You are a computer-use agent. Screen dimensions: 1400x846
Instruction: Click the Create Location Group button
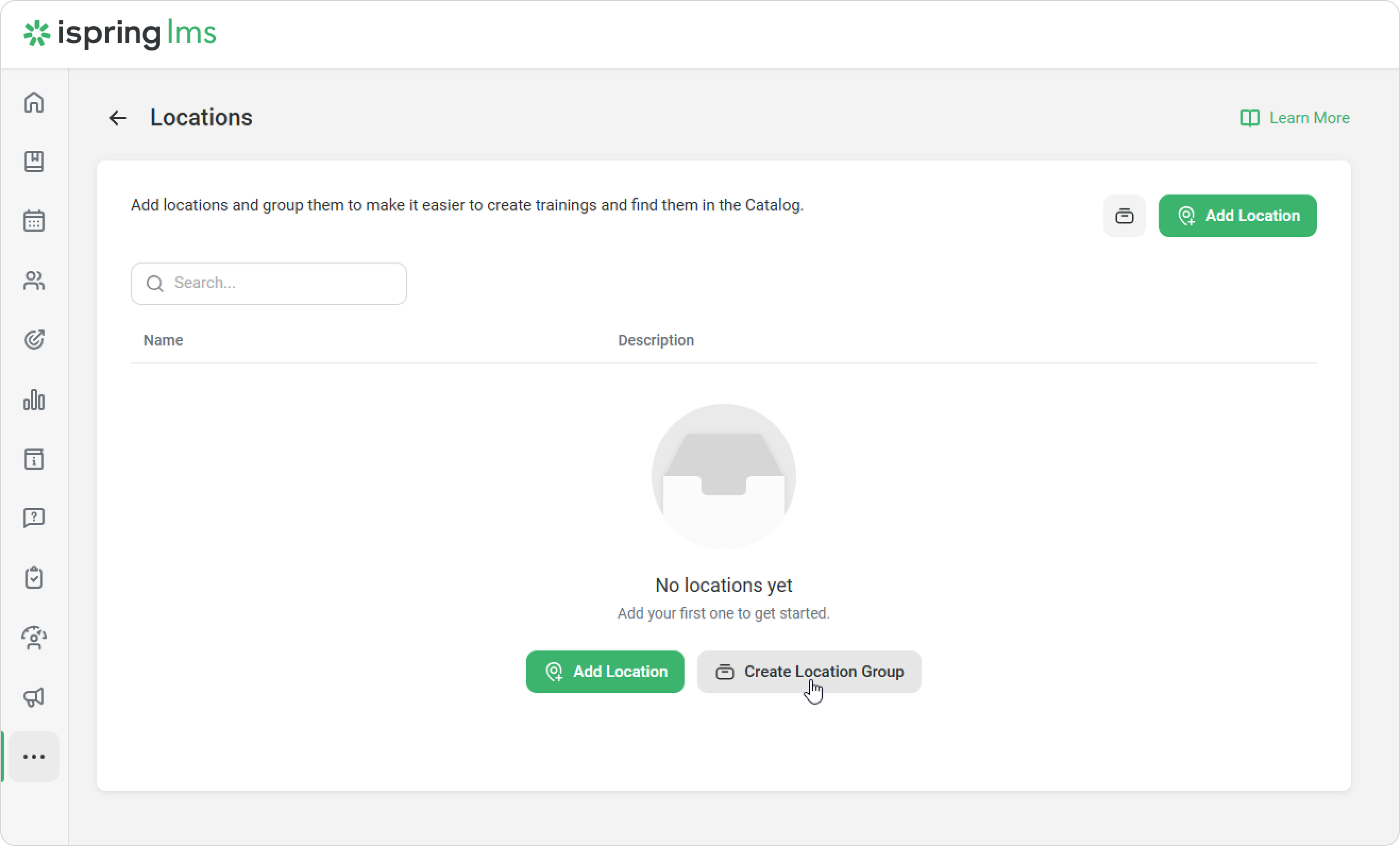tap(808, 672)
